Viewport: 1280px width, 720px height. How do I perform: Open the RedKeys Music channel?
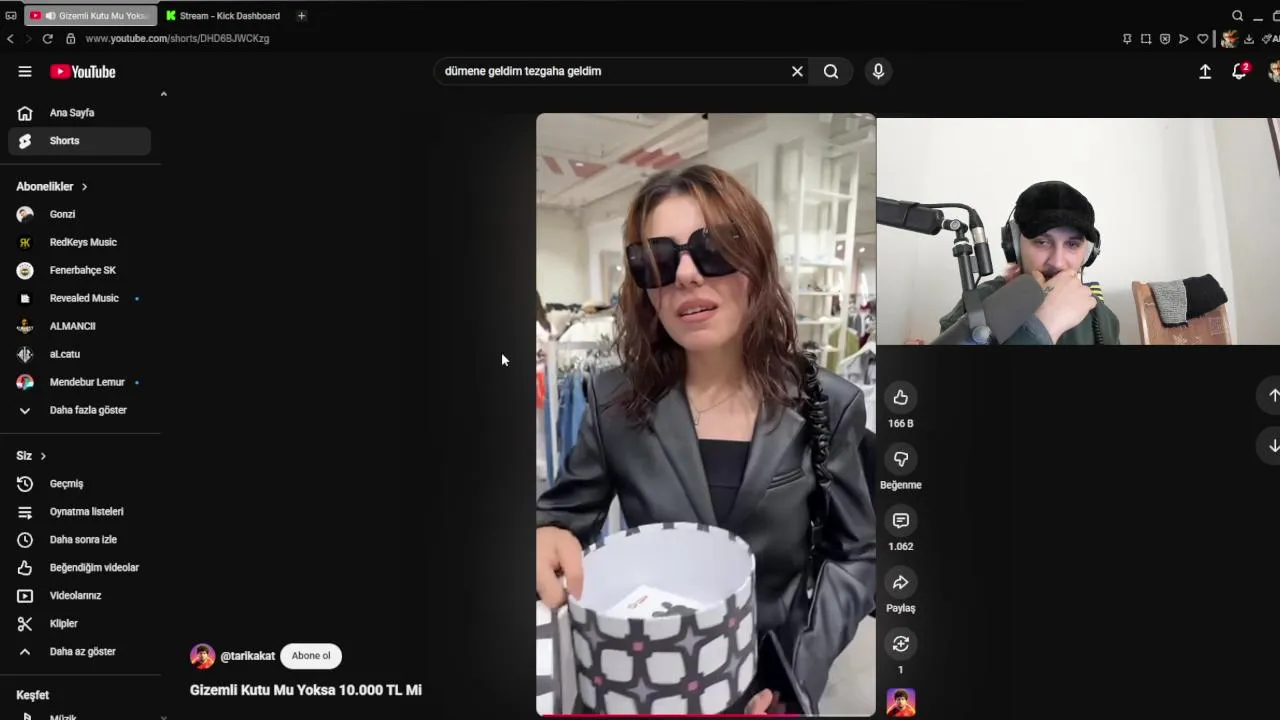[x=80, y=242]
